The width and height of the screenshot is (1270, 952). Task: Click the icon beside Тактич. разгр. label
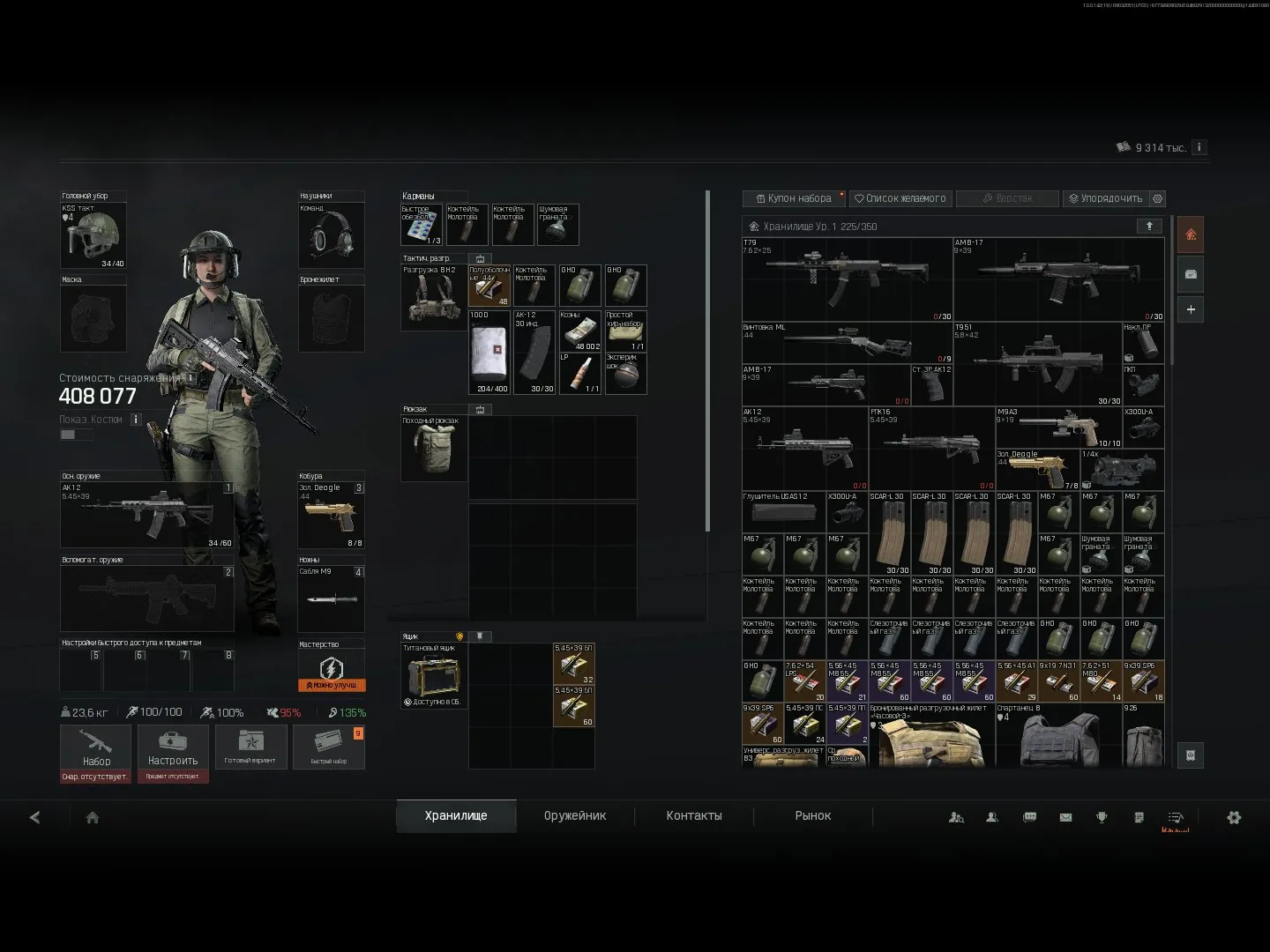pos(480,259)
